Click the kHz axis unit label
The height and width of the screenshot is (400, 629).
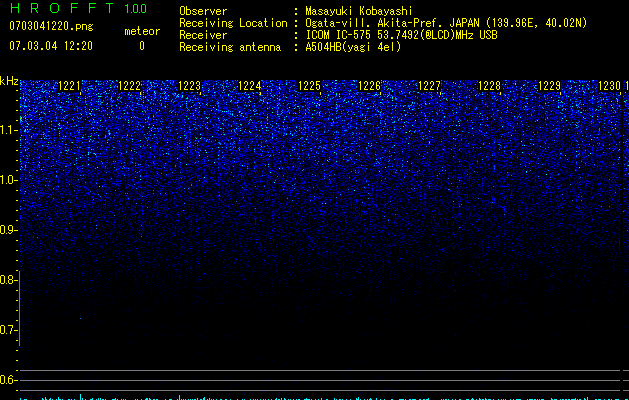tap(9, 81)
